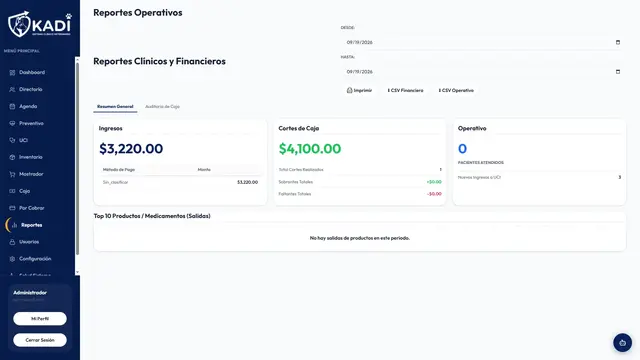The width and height of the screenshot is (640, 360).
Task: Select the Resumen General tab
Action: 115,107
